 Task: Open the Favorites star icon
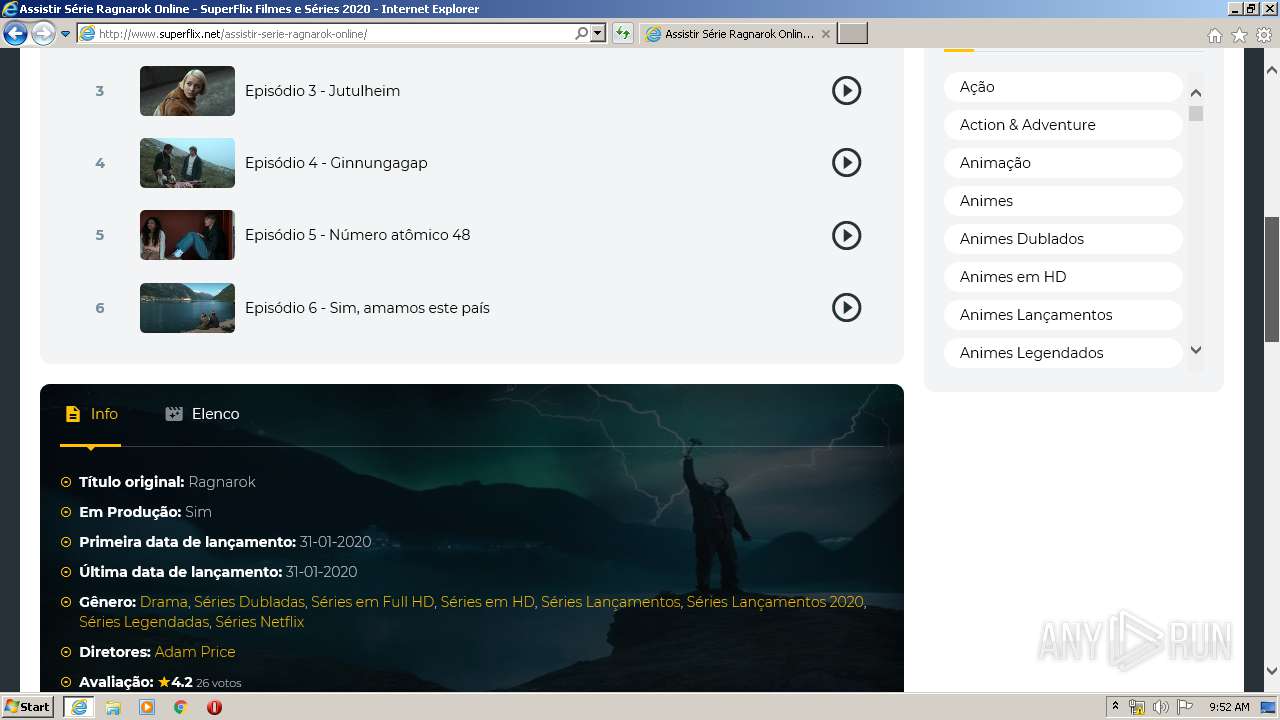[x=1239, y=35]
